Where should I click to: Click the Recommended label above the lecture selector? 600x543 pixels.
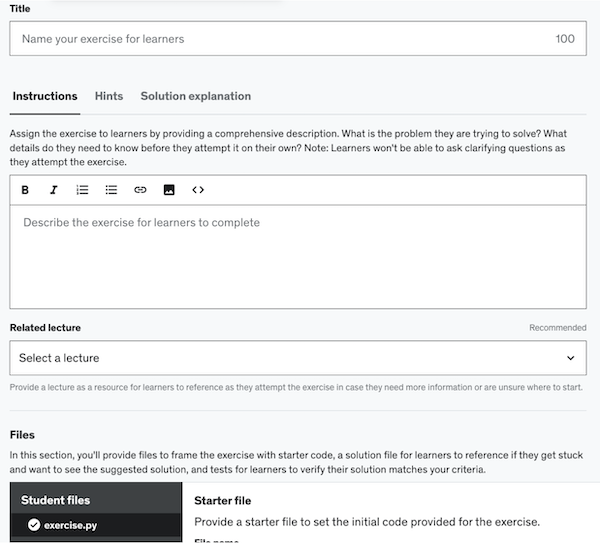pyautogui.click(x=557, y=328)
